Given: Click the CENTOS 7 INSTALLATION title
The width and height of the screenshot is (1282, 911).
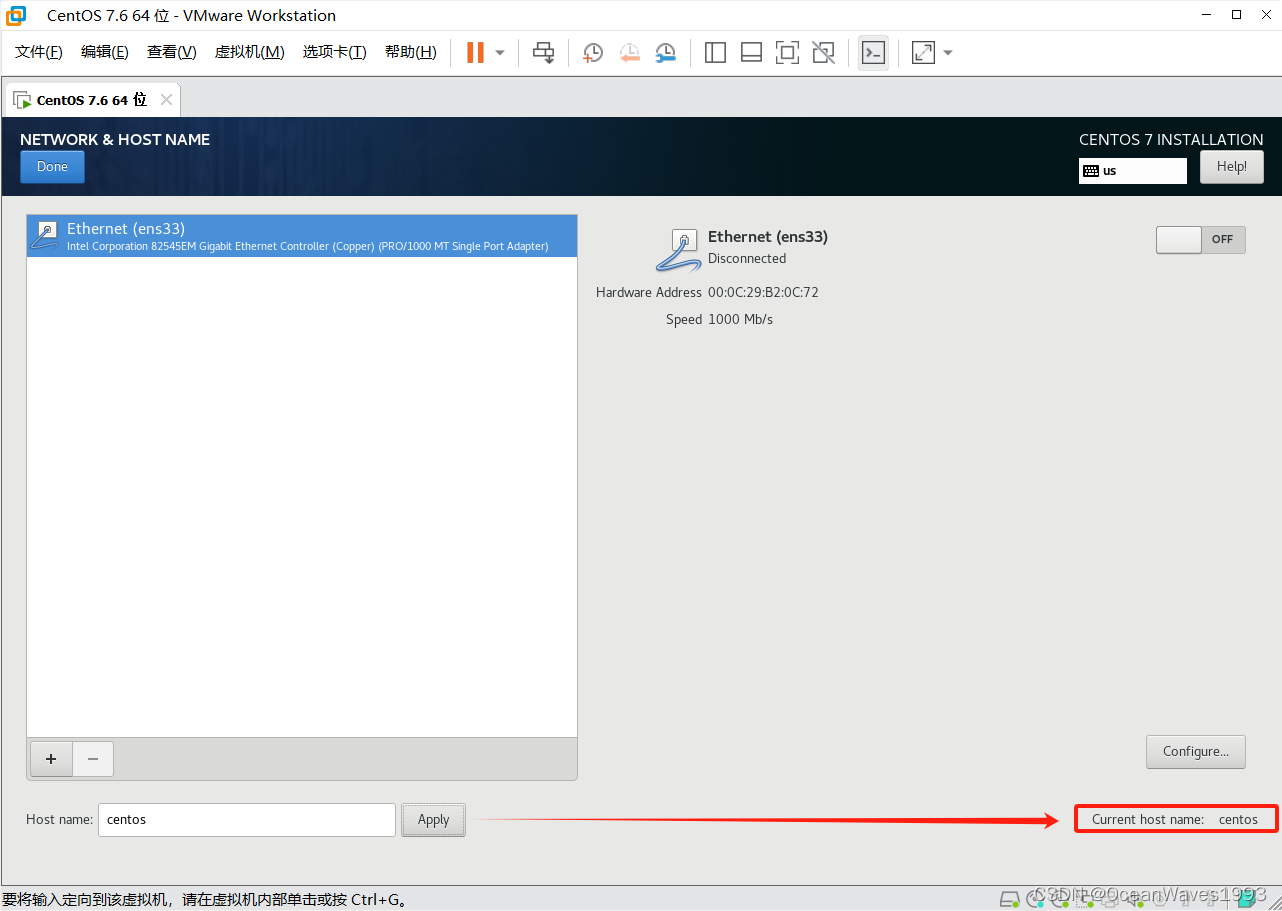Looking at the screenshot, I should click(x=1171, y=140).
